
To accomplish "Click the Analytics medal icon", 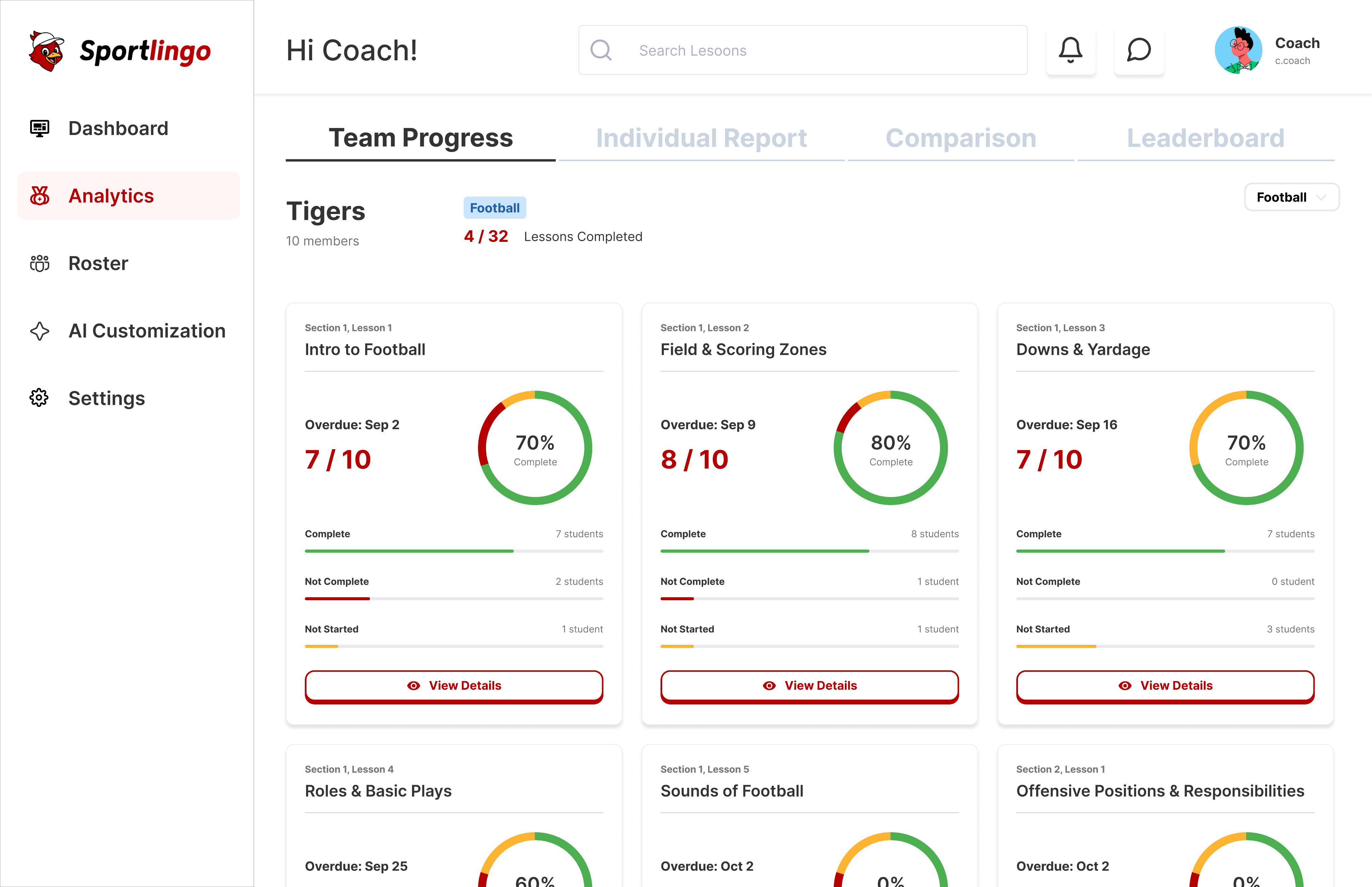I will 40,196.
